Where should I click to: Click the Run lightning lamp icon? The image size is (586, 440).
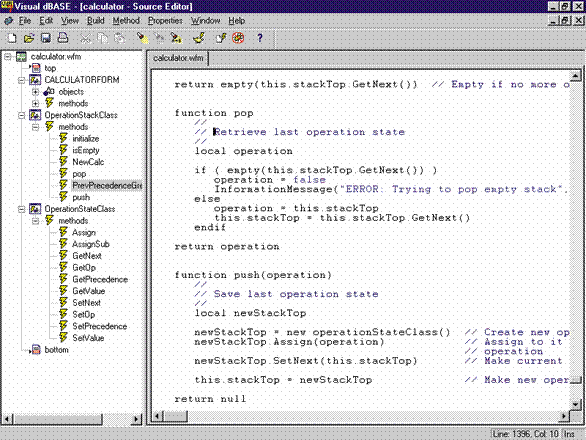pos(199,38)
